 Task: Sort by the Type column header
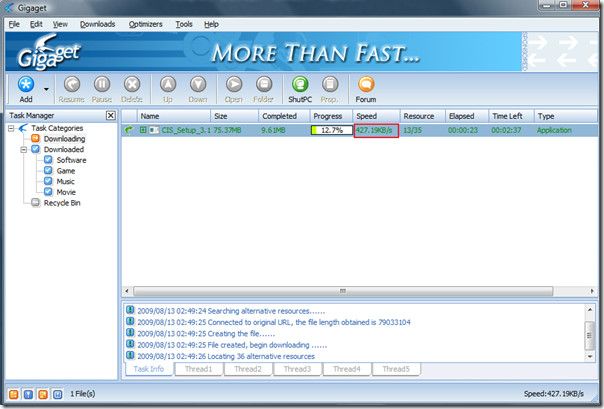tap(565, 116)
